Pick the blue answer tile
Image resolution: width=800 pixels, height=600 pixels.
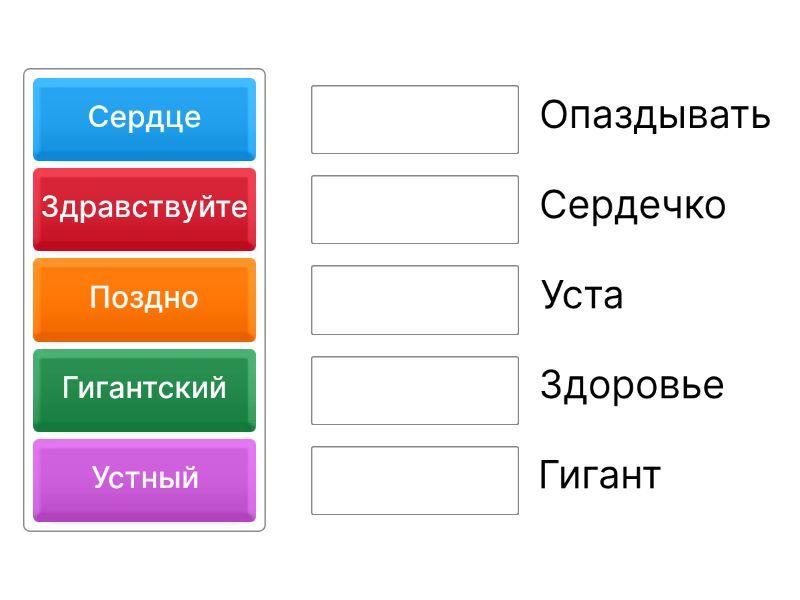point(144,118)
